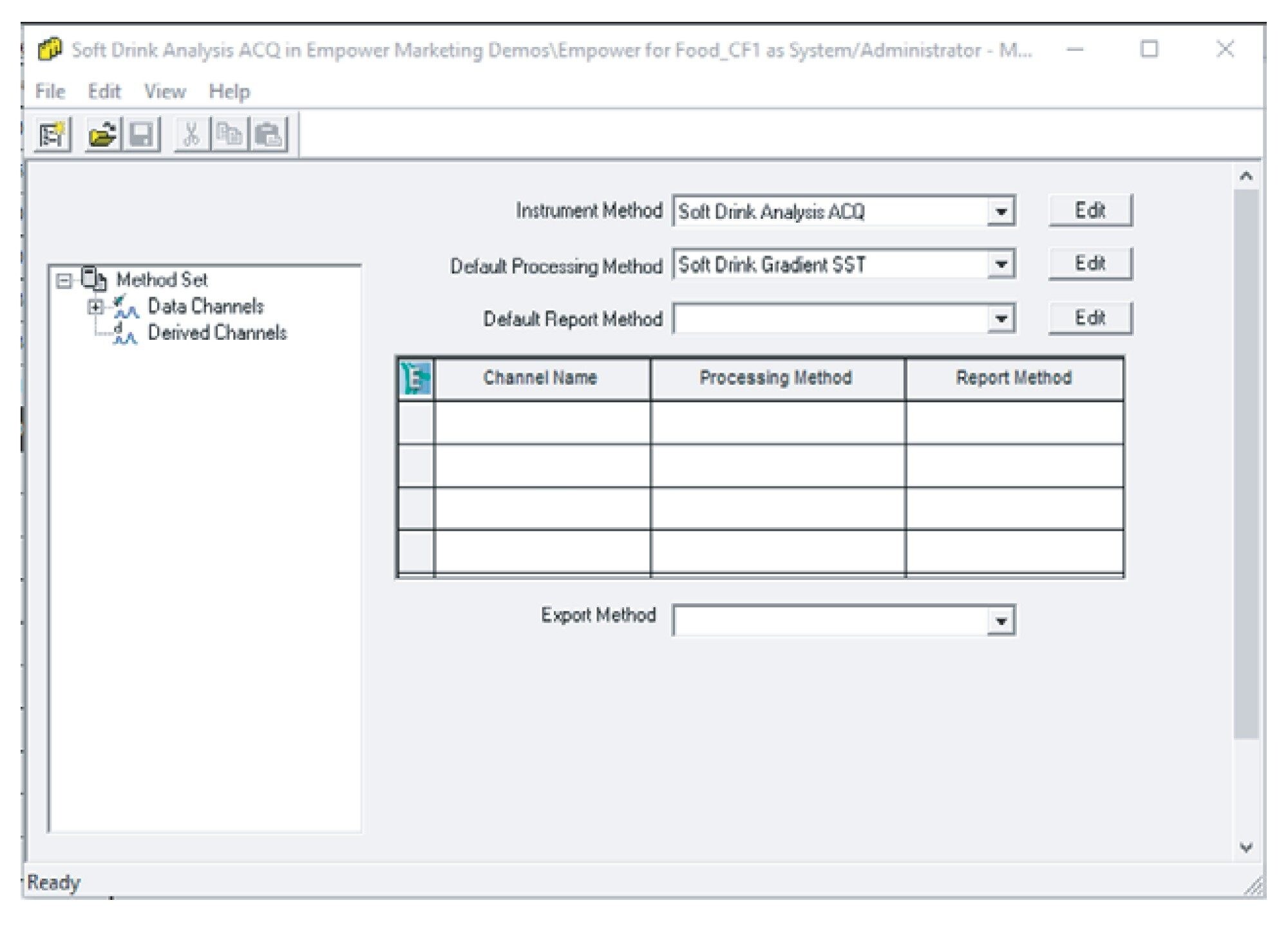
Task: Click the Open folder toolbar icon
Action: click(x=103, y=135)
